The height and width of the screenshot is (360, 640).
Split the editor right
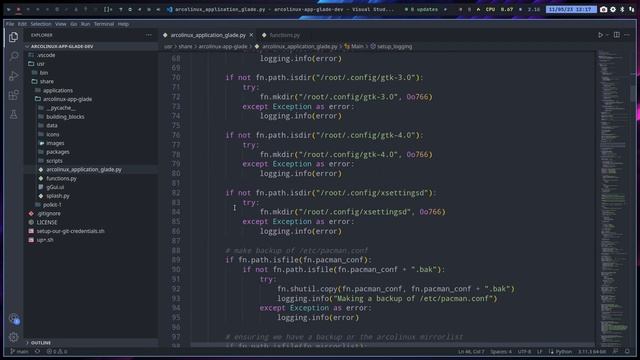(617, 35)
